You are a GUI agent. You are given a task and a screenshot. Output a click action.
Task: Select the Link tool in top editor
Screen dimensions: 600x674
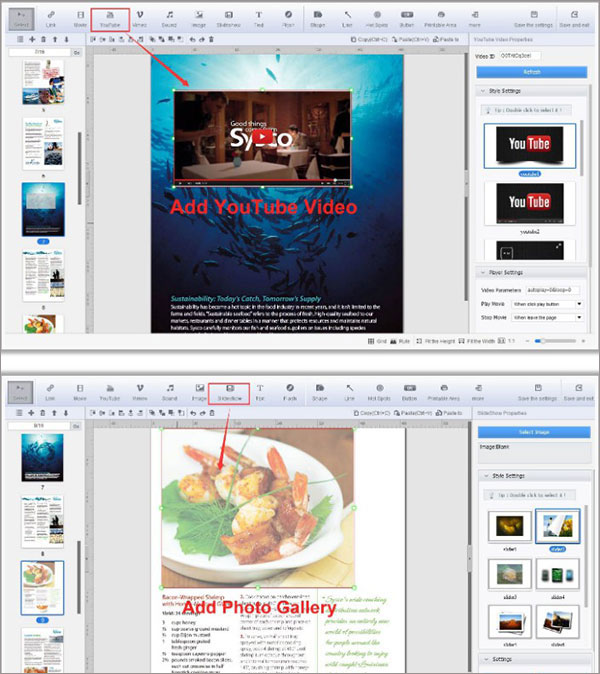51,19
